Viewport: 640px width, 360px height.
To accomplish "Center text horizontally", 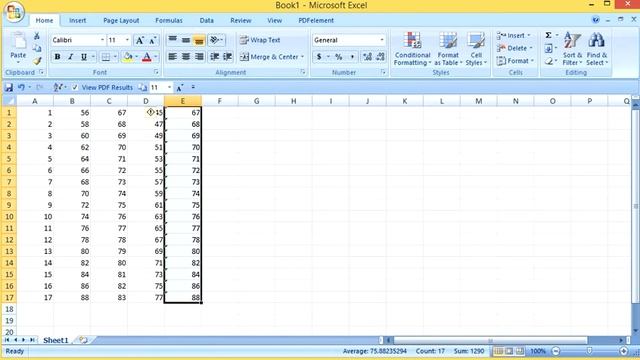I will point(186,56).
